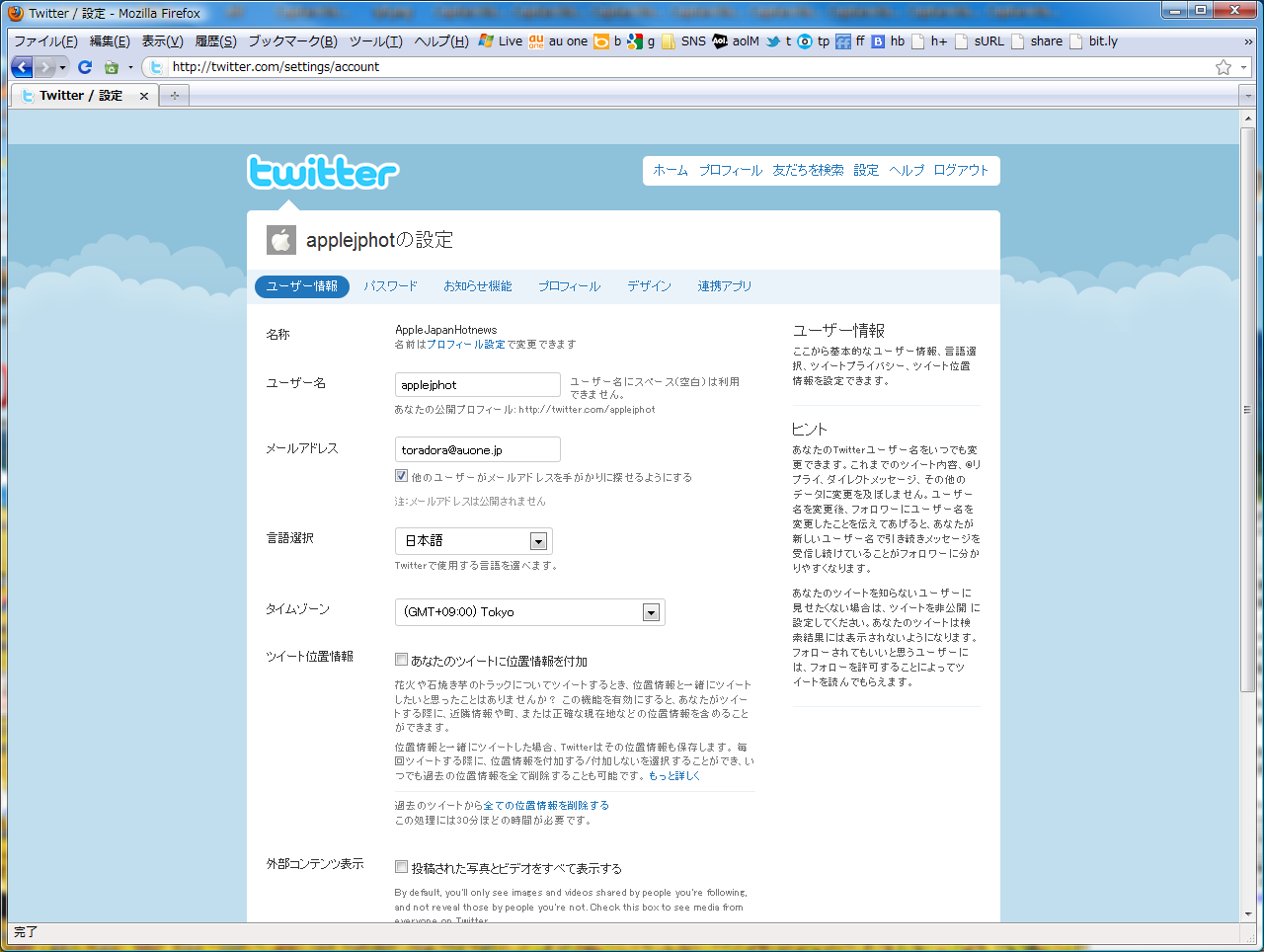
Task: Check 'show all posted photos and videos'
Action: (401, 867)
